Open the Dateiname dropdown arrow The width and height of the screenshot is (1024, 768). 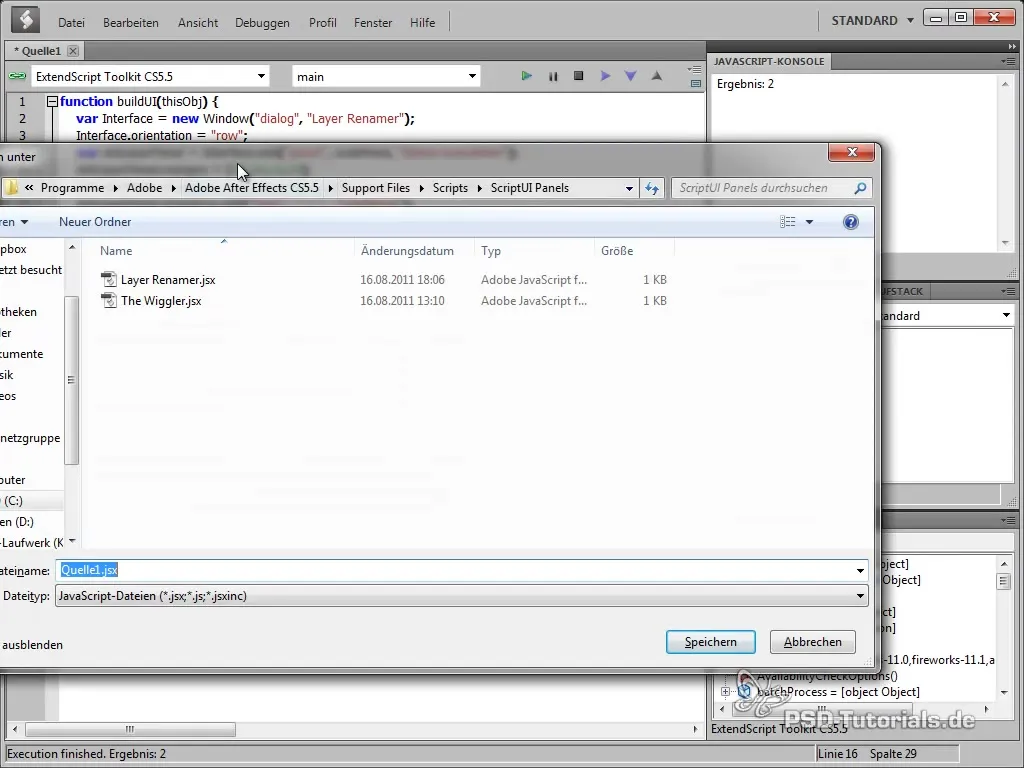click(x=860, y=571)
